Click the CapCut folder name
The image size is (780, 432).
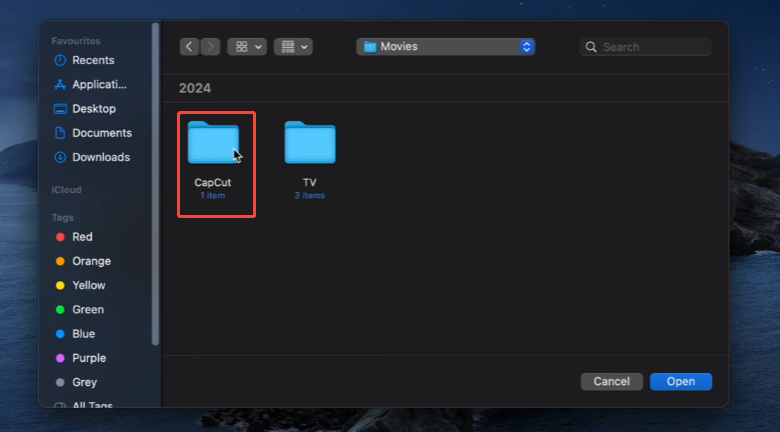coord(213,183)
